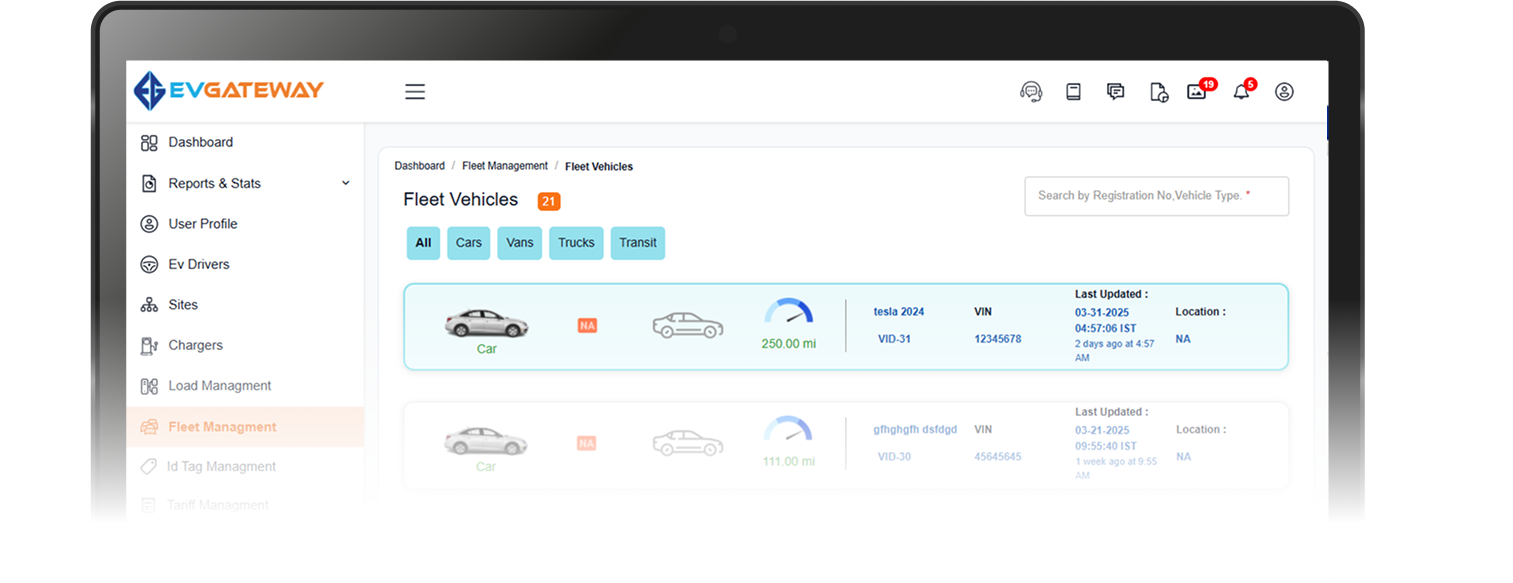
Task: Click the image icon with 19 badge
Action: tap(1197, 92)
